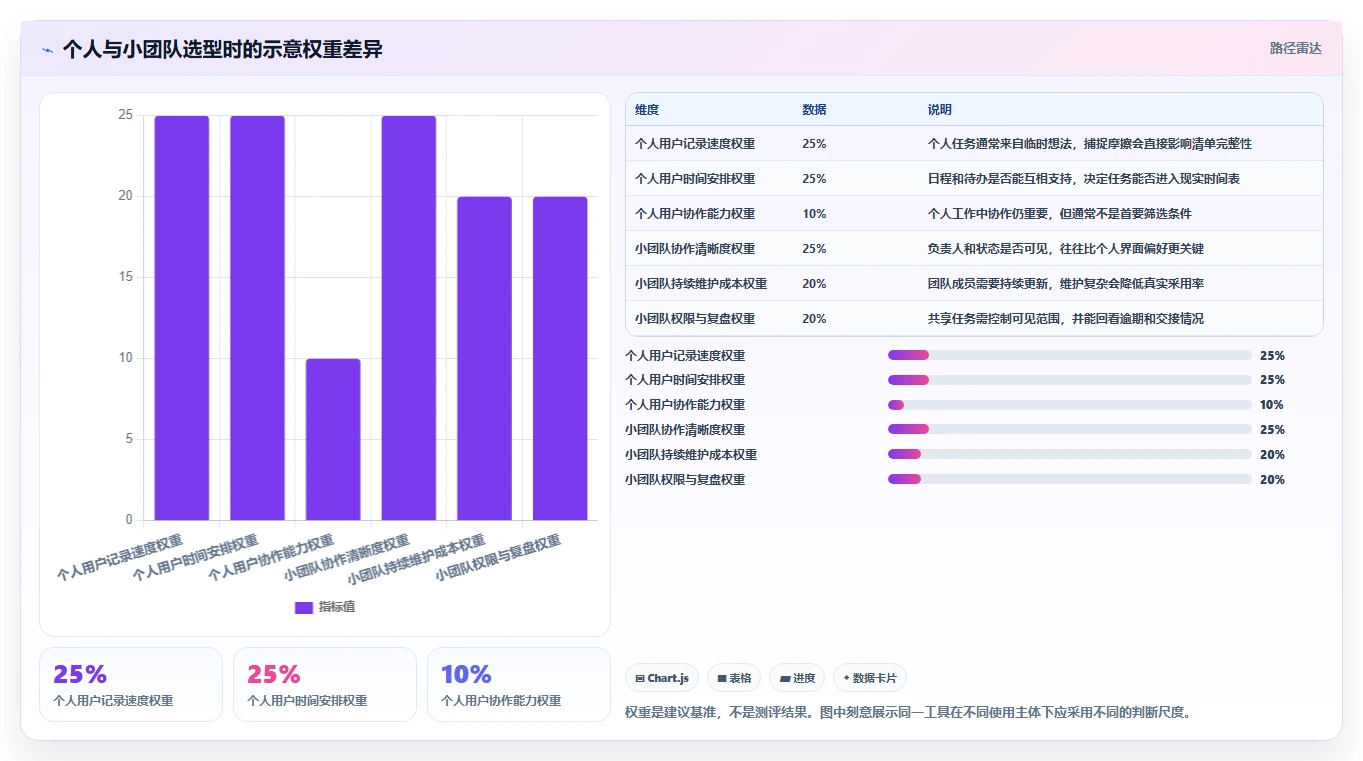Click description 个人任务通常来自临时想法
The height and width of the screenshot is (761, 1363).
[x=1089, y=144]
